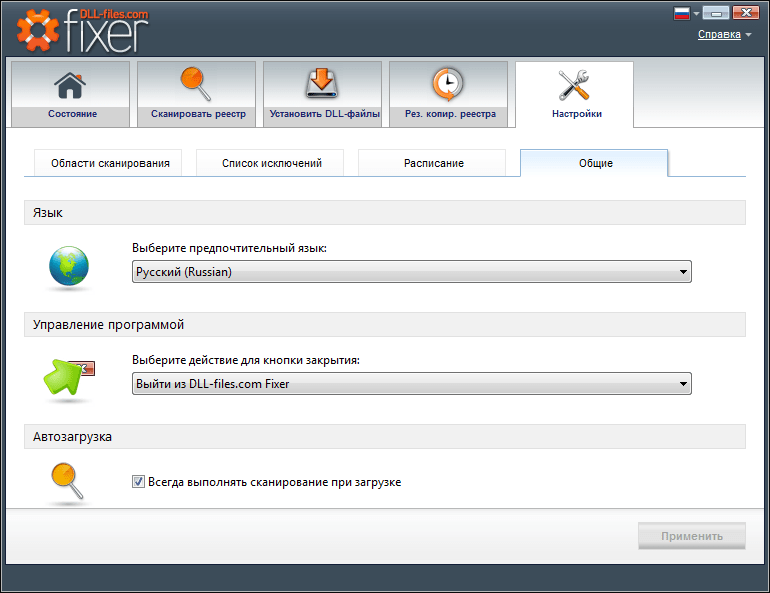This screenshot has width=770, height=593.
Task: Click the globe icon in the Язык section
Action: [69, 266]
